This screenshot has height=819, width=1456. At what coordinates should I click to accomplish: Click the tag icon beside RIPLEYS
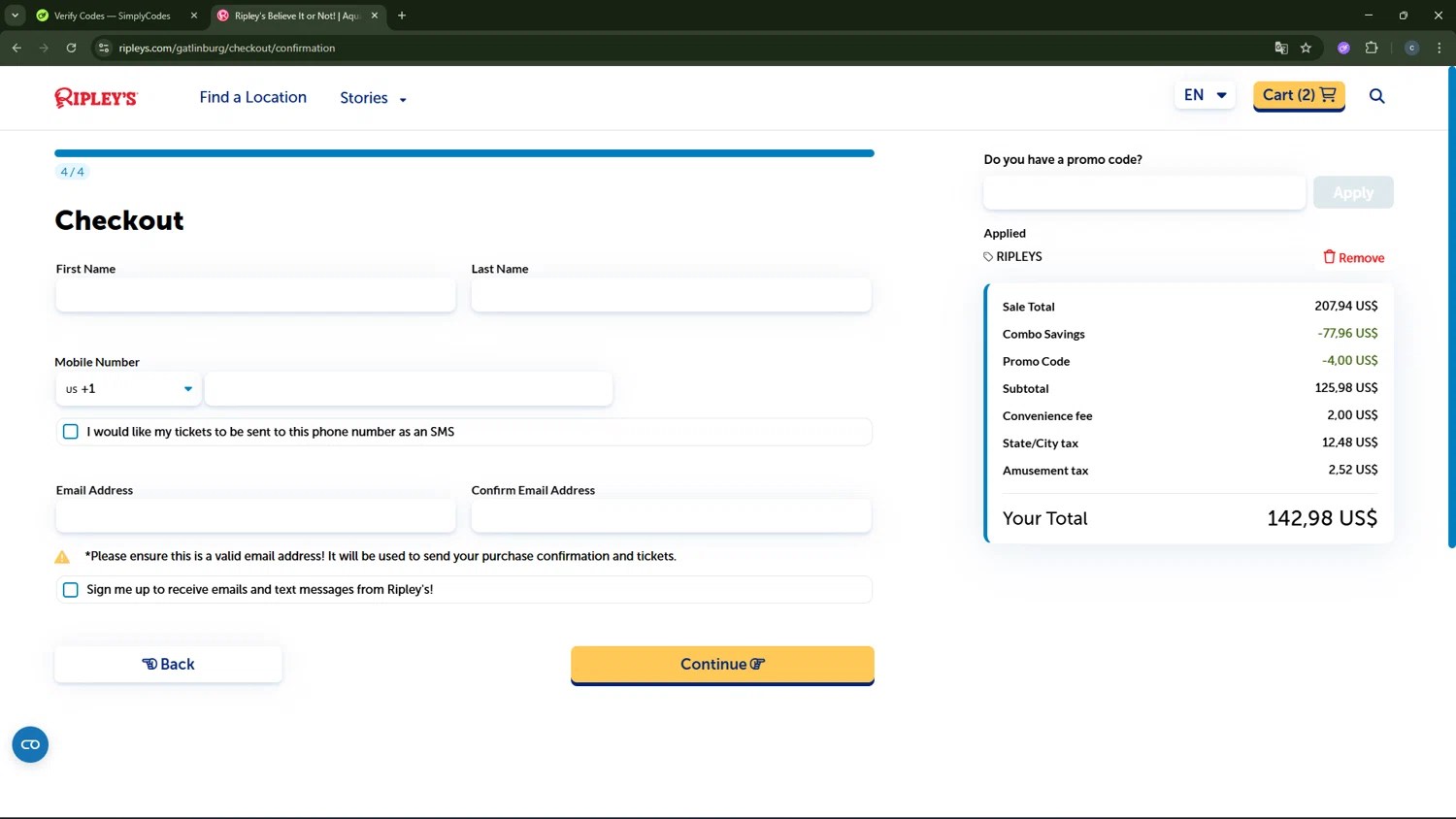pyautogui.click(x=988, y=257)
